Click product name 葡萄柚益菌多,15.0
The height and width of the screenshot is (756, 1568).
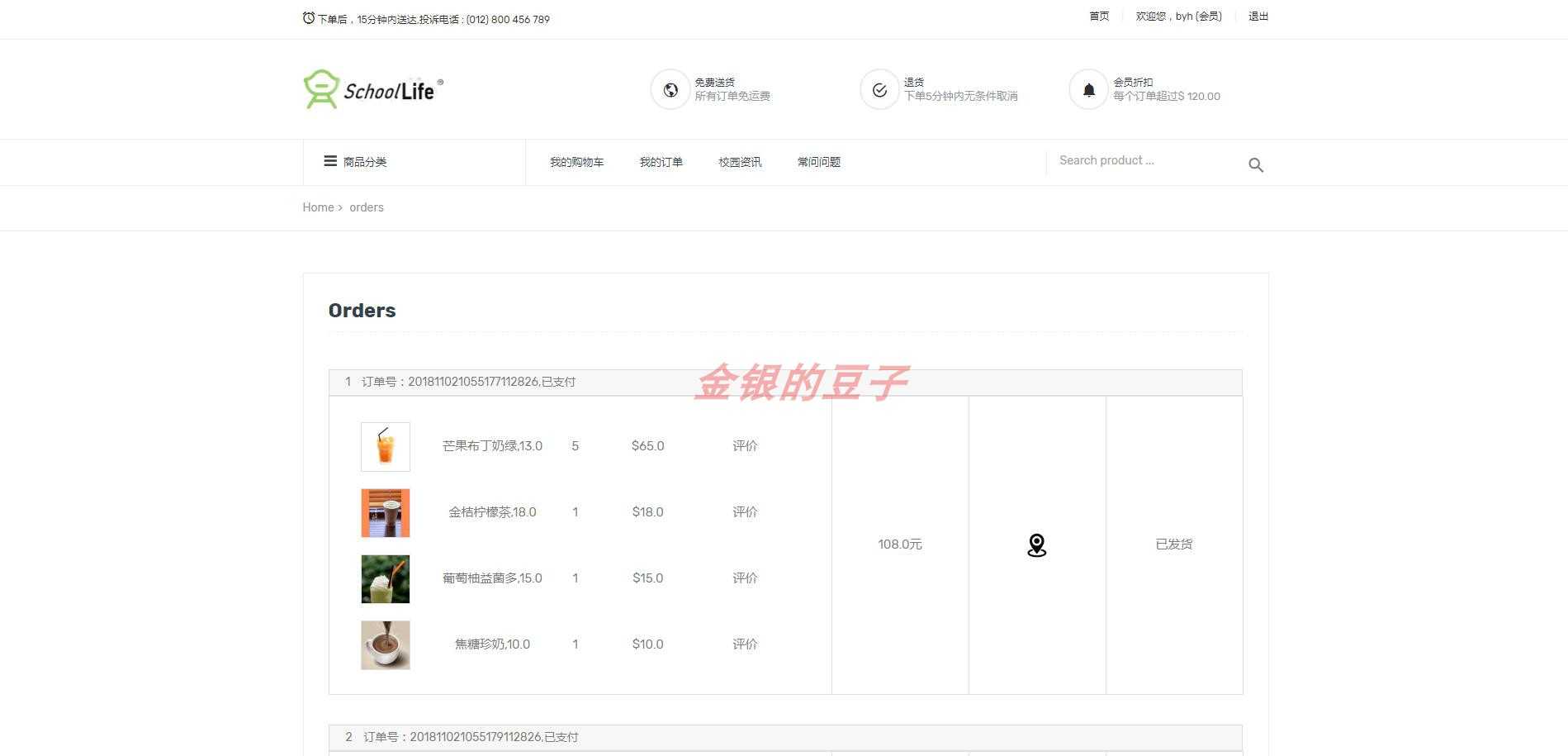(x=492, y=578)
